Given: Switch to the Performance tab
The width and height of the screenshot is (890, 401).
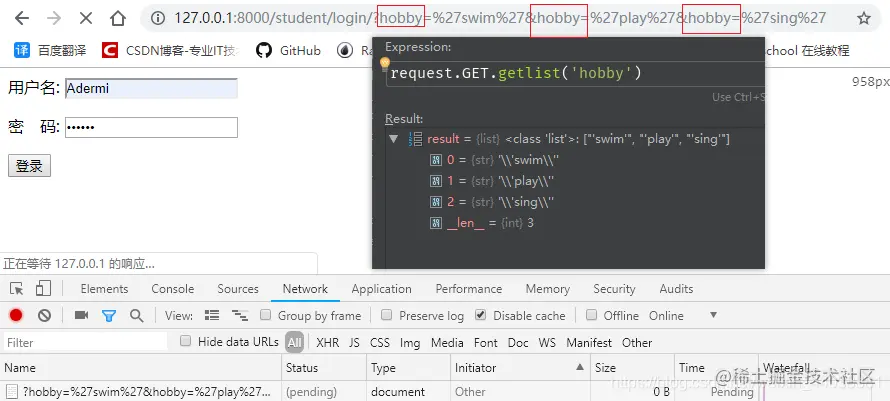Looking at the screenshot, I should (x=469, y=289).
